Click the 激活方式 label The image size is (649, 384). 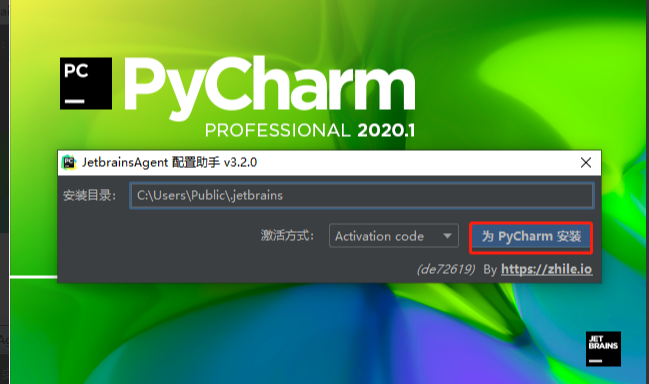(287, 236)
